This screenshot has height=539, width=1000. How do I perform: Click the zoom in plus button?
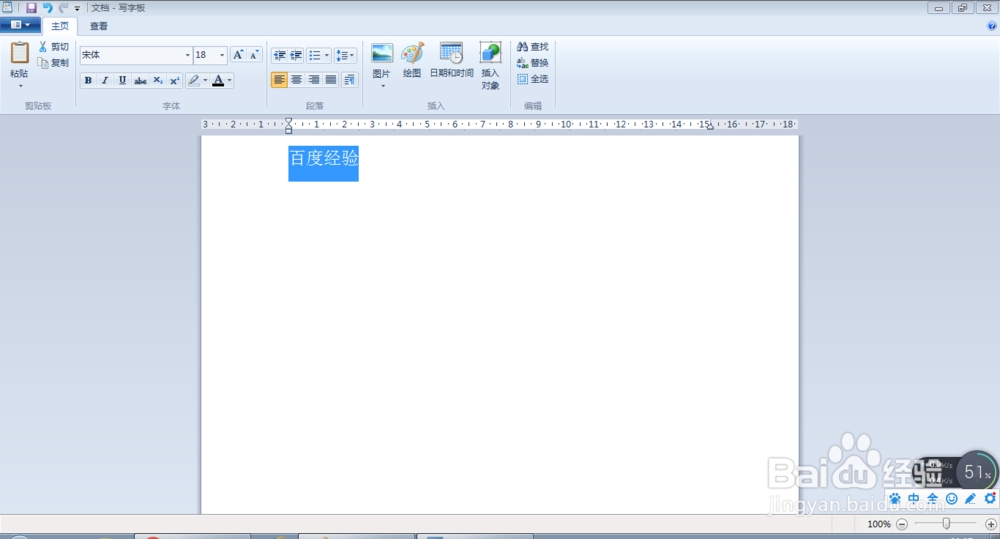coord(991,524)
